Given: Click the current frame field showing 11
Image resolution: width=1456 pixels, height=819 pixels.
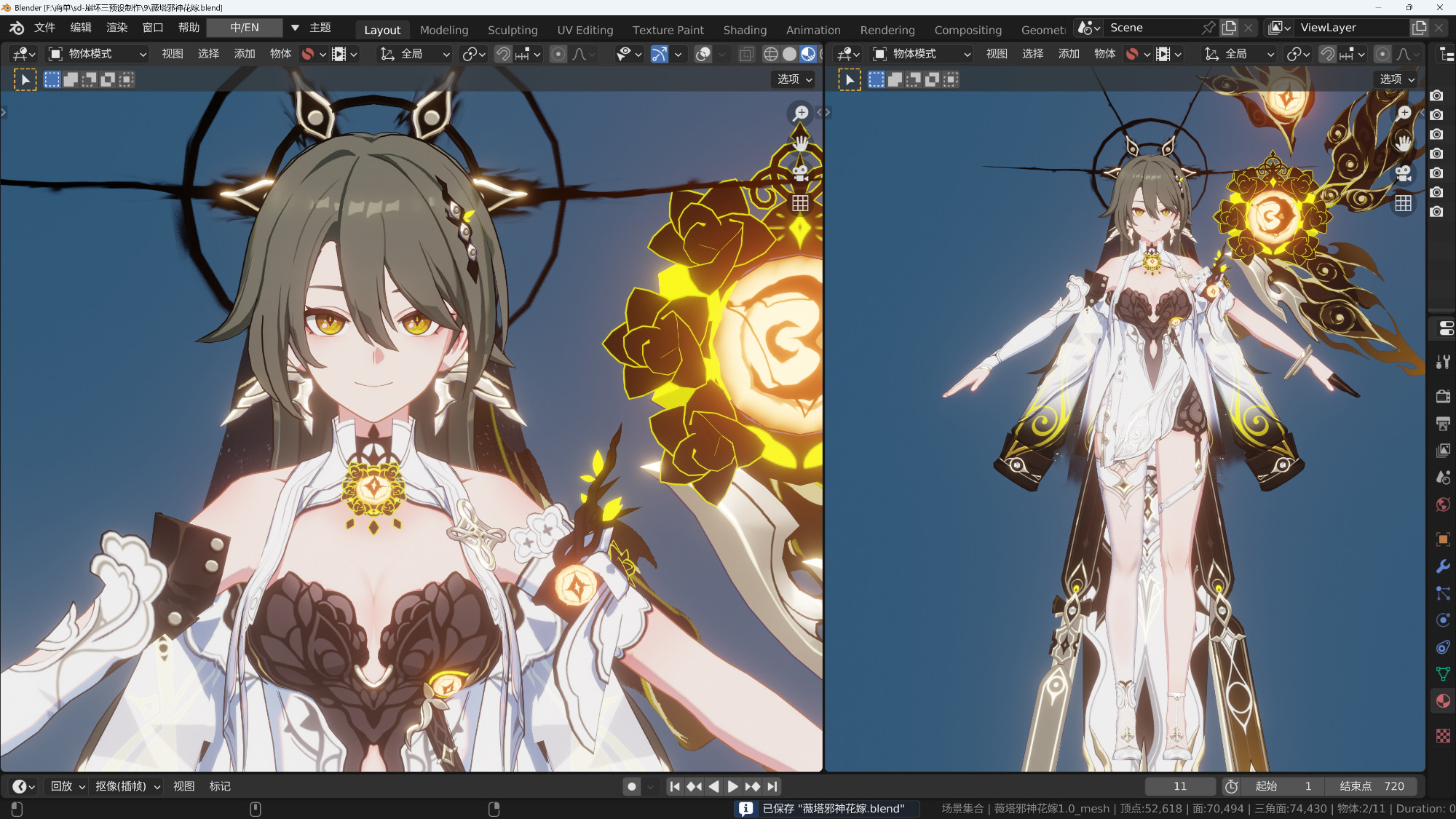Looking at the screenshot, I should pos(1179,786).
